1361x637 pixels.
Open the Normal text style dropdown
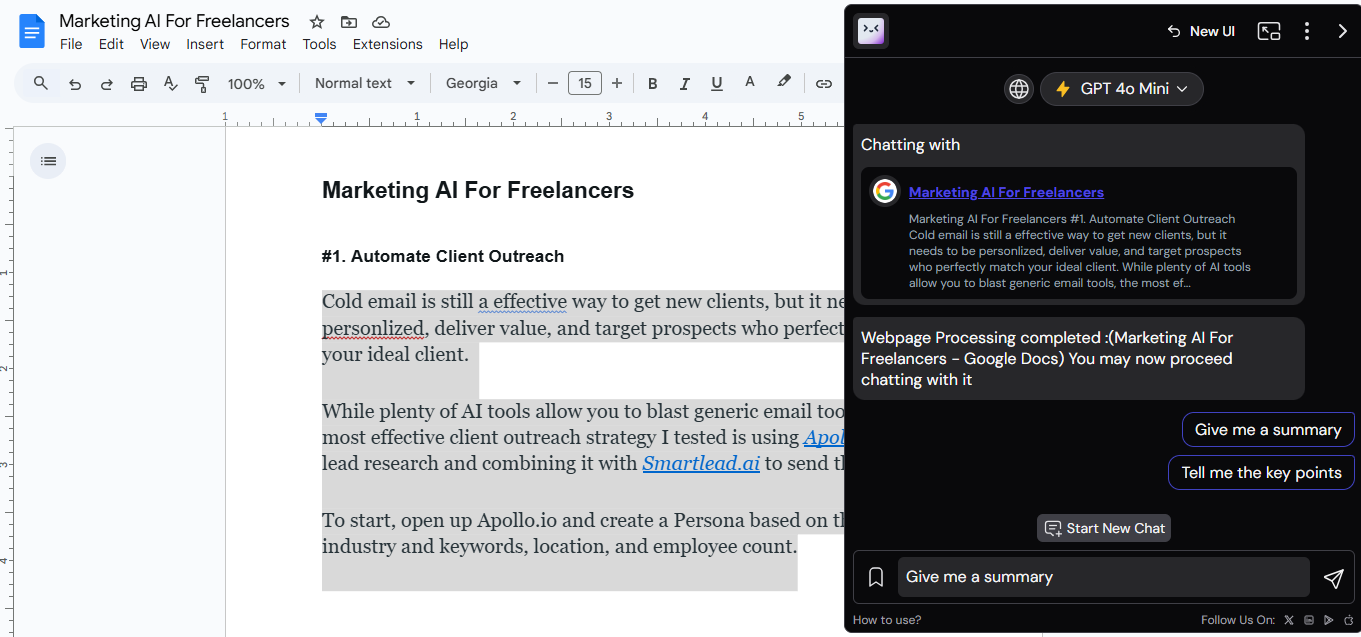point(365,84)
